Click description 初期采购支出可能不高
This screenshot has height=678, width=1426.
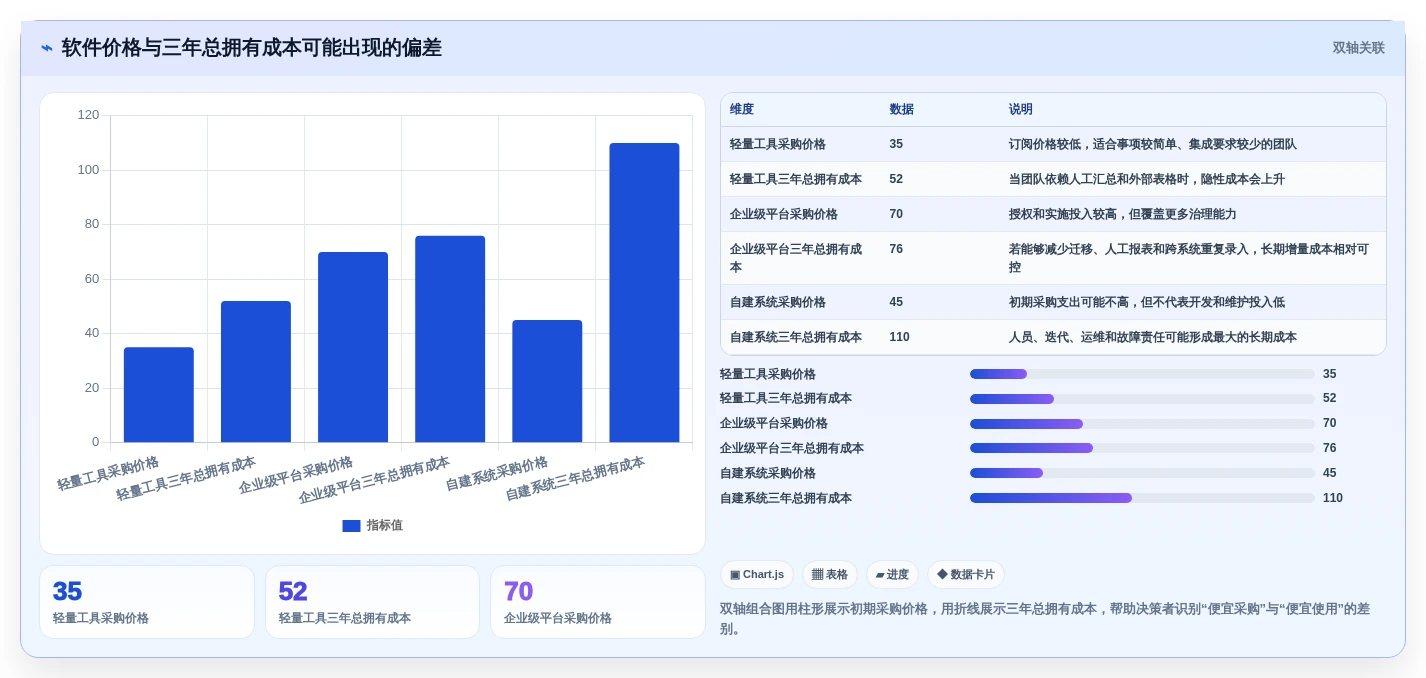[x=1146, y=302]
